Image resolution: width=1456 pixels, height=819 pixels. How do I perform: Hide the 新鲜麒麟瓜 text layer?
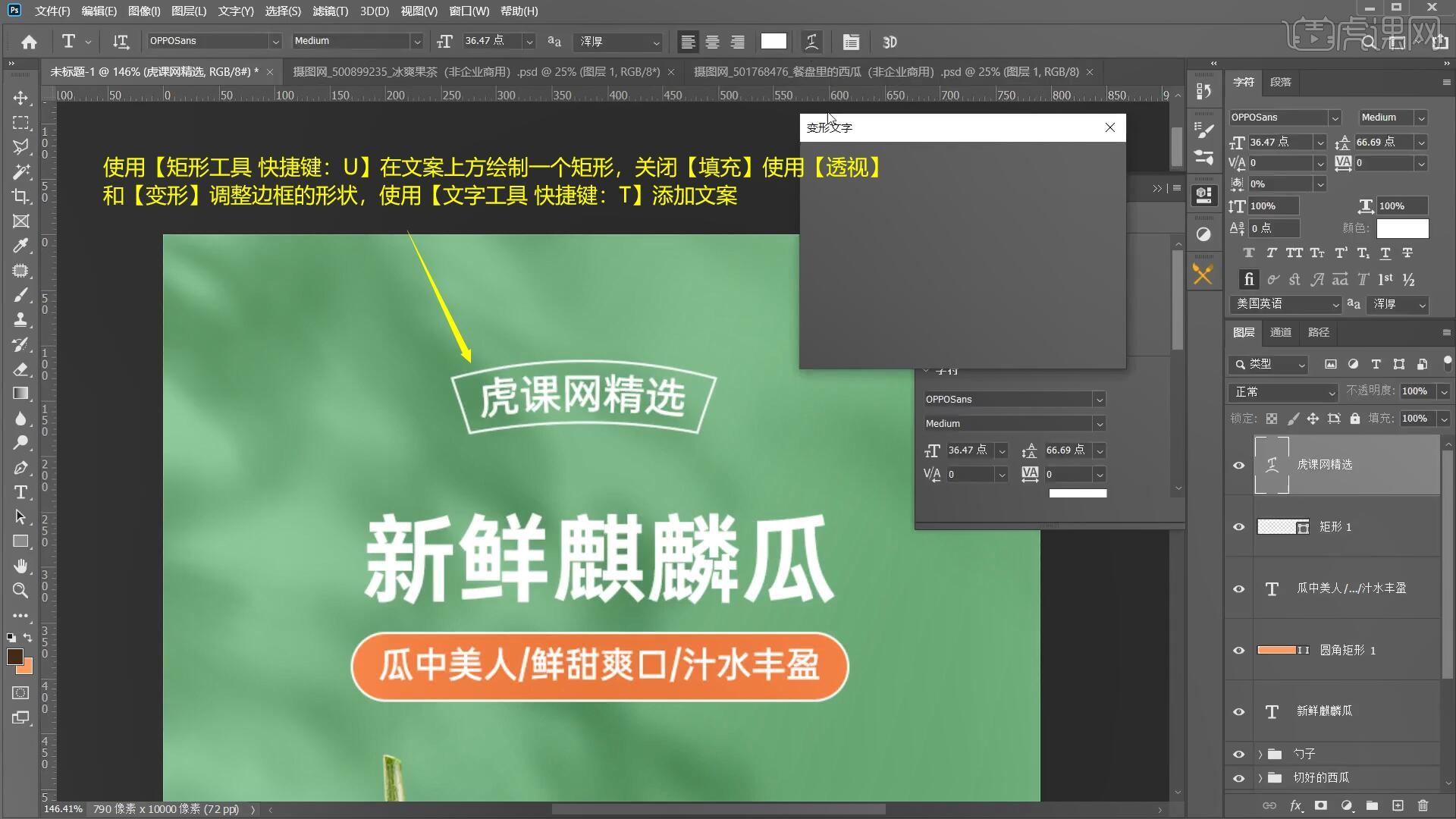tap(1238, 712)
